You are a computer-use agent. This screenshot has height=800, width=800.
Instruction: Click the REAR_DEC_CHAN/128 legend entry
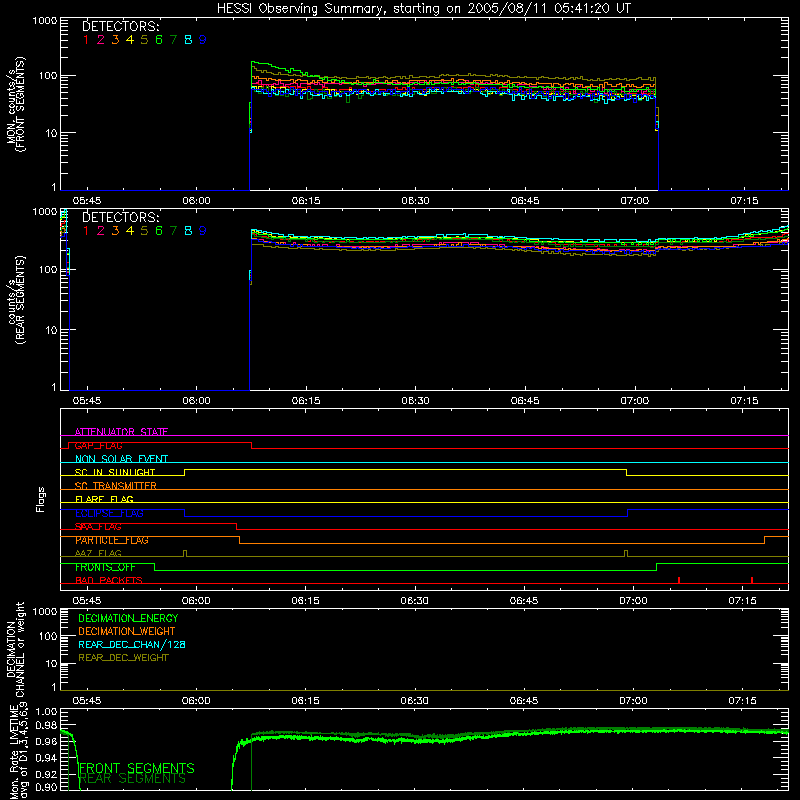[x=132, y=644]
